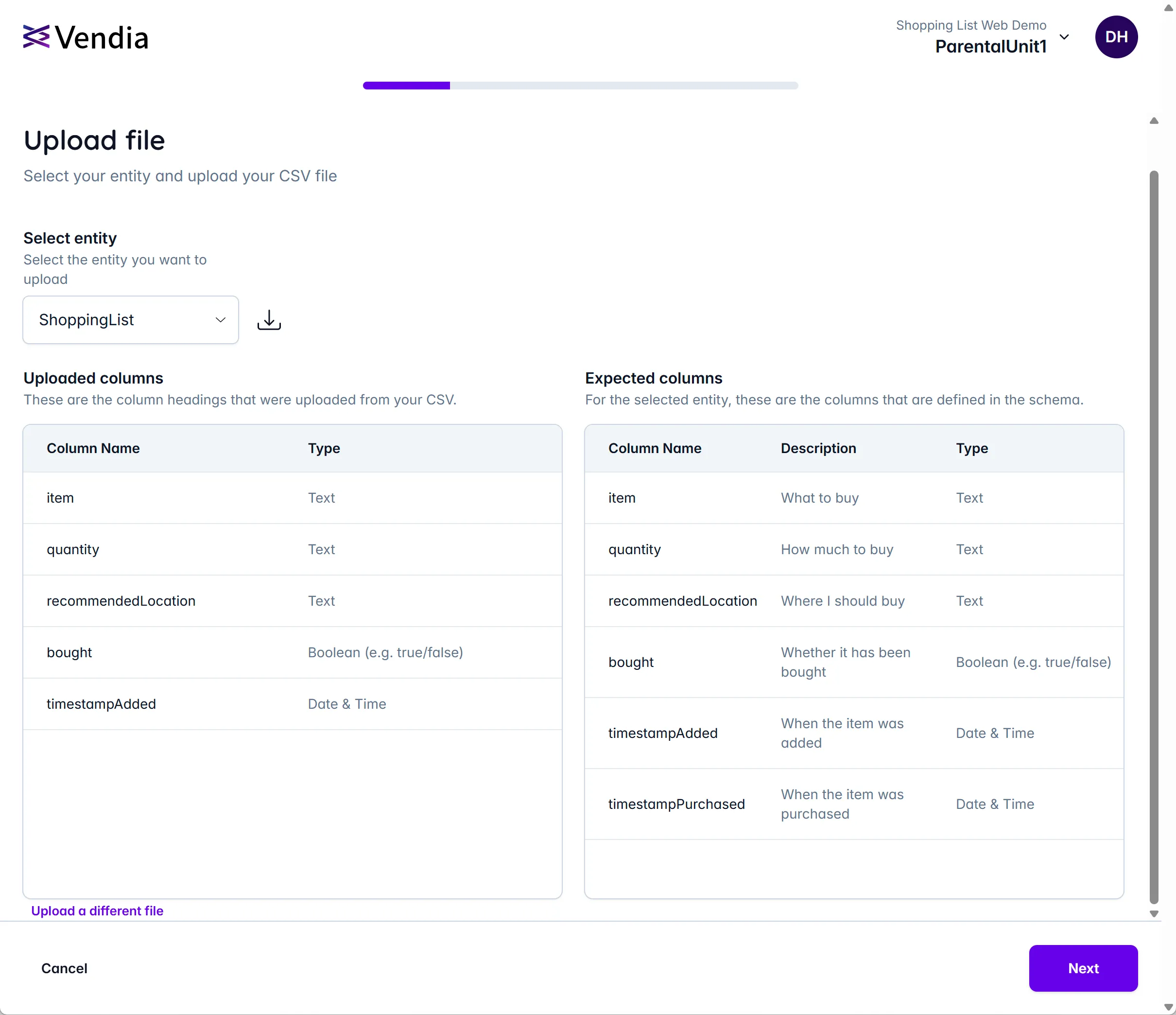
Task: Click the Cancel button
Action: tap(64, 968)
